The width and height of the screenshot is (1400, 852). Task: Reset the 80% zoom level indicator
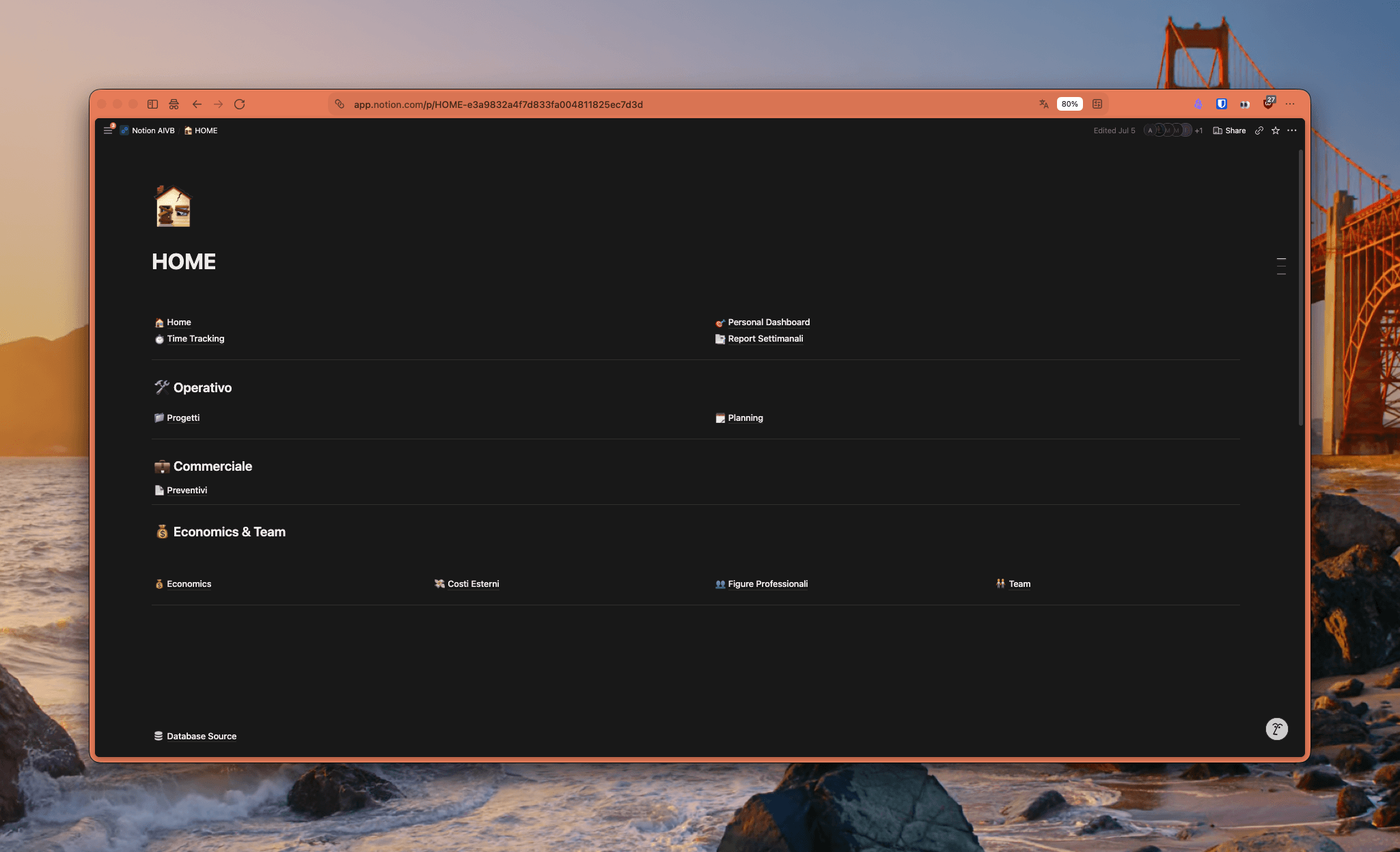[x=1069, y=104]
